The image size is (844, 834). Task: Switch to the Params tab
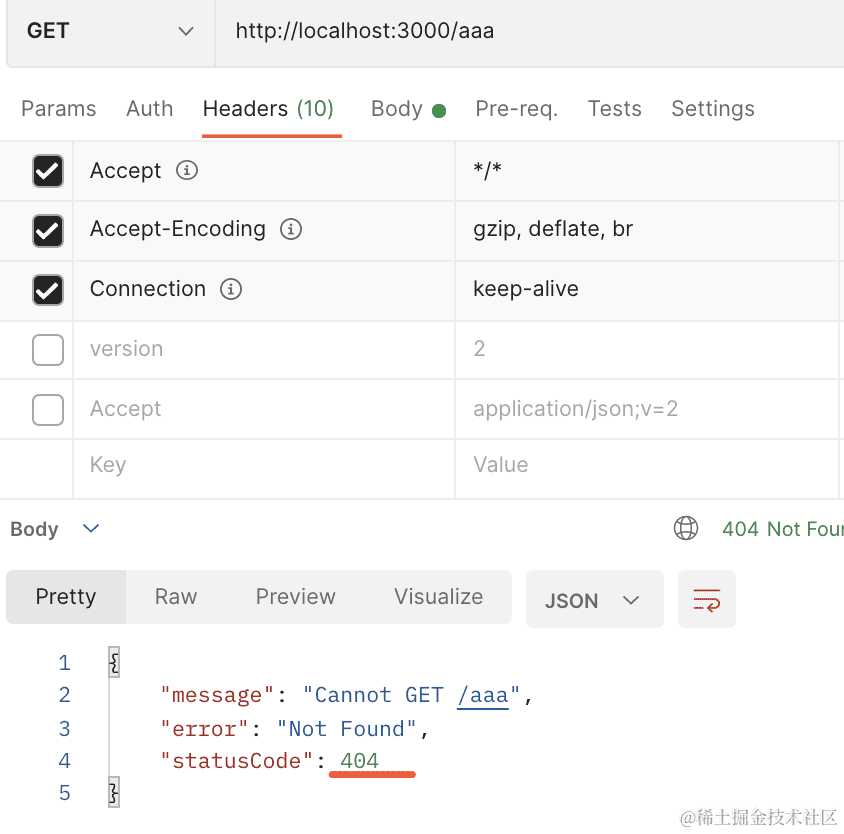pyautogui.click(x=59, y=109)
